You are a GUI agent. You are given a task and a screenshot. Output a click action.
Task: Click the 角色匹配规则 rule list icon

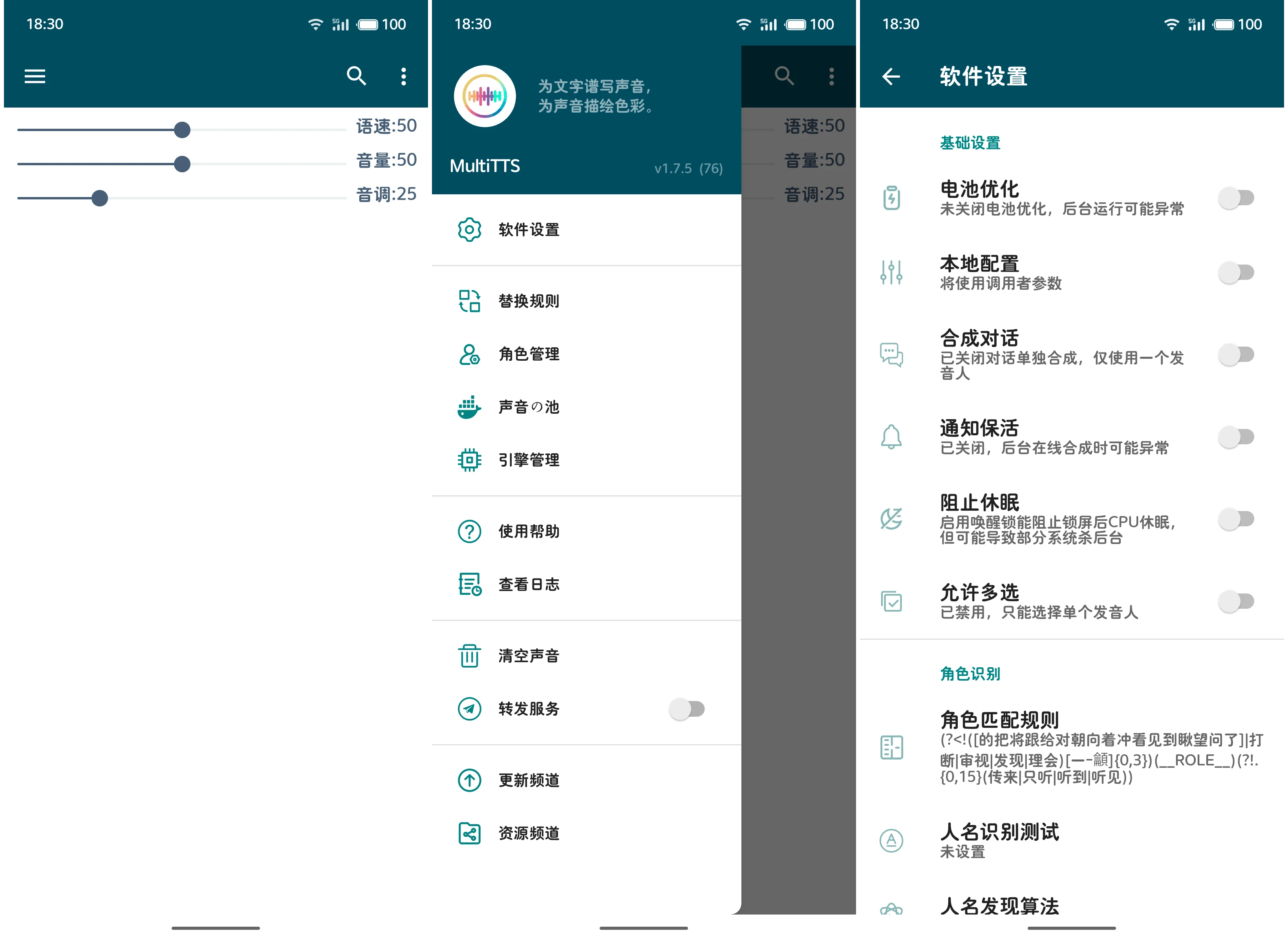click(x=891, y=747)
